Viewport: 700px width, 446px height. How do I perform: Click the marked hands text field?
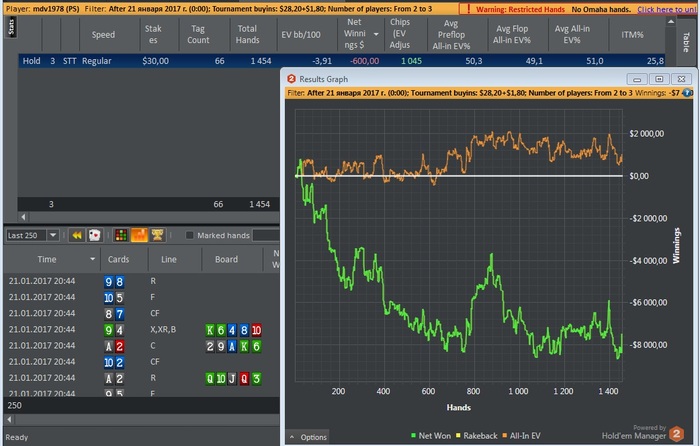point(266,235)
